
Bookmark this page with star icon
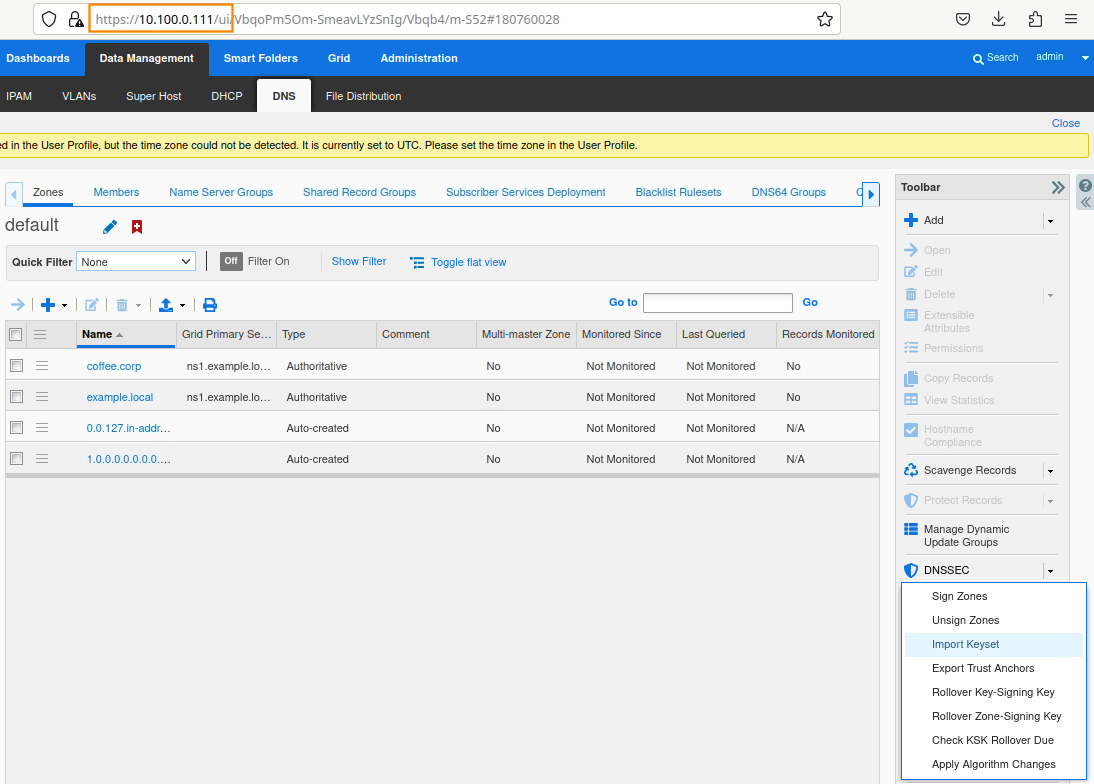coord(824,19)
